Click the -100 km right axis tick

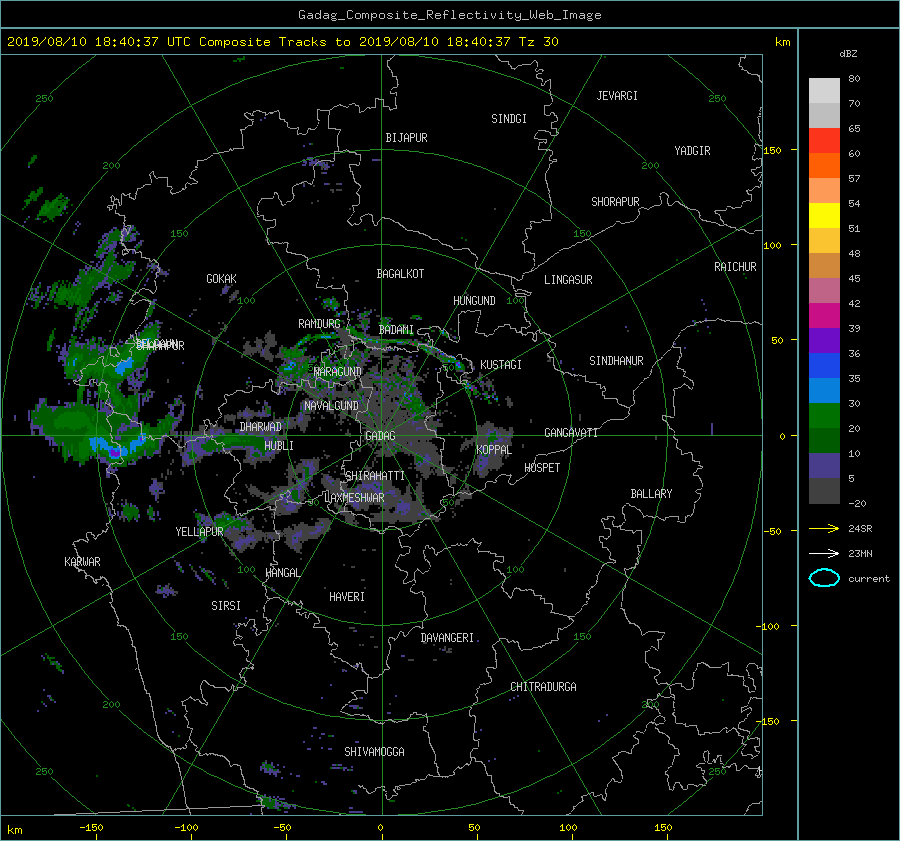coord(769,626)
